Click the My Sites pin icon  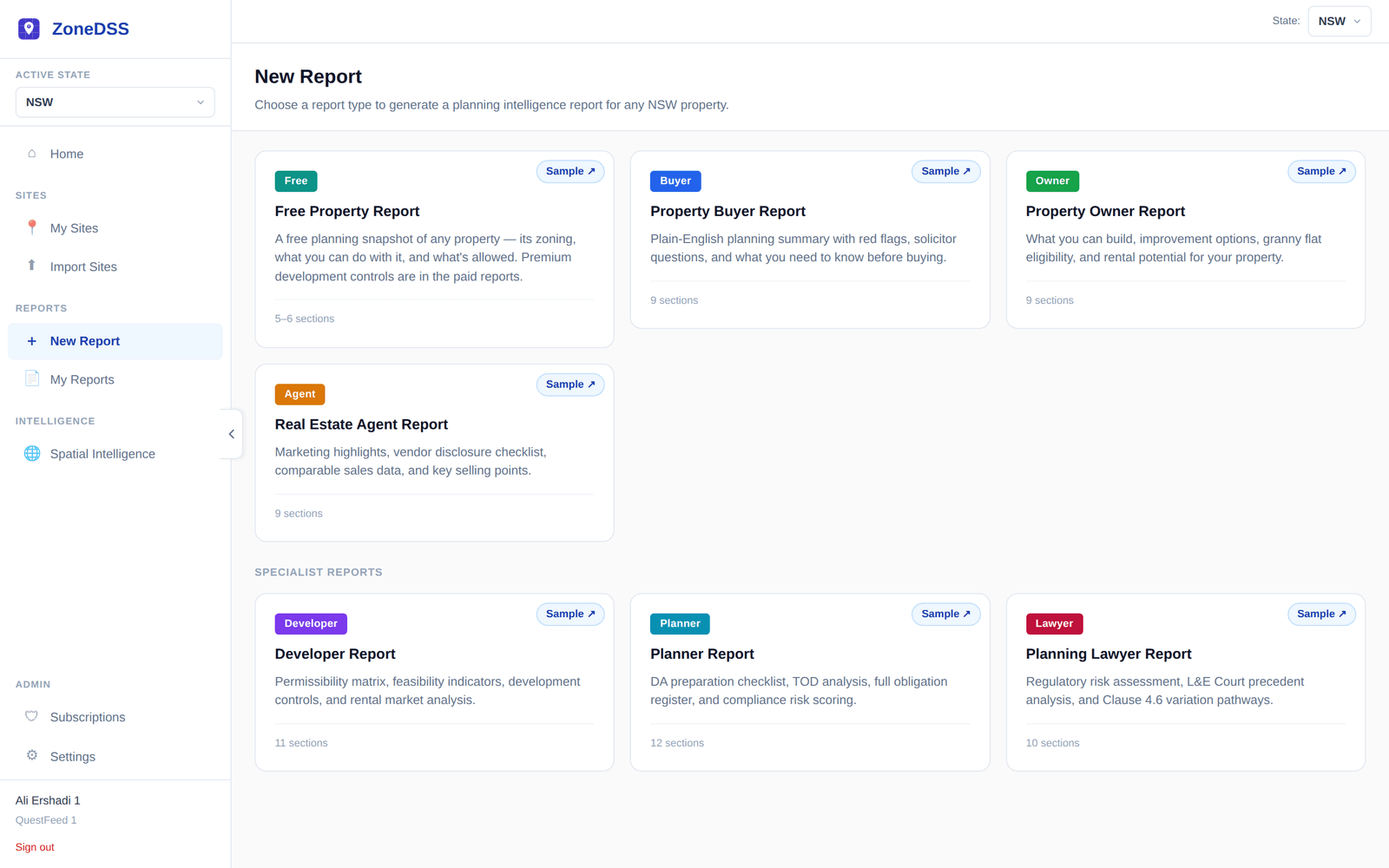click(x=32, y=227)
